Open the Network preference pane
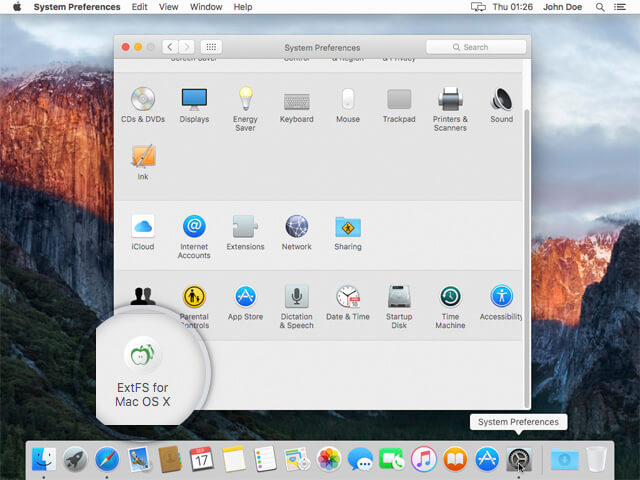 pyautogui.click(x=296, y=227)
